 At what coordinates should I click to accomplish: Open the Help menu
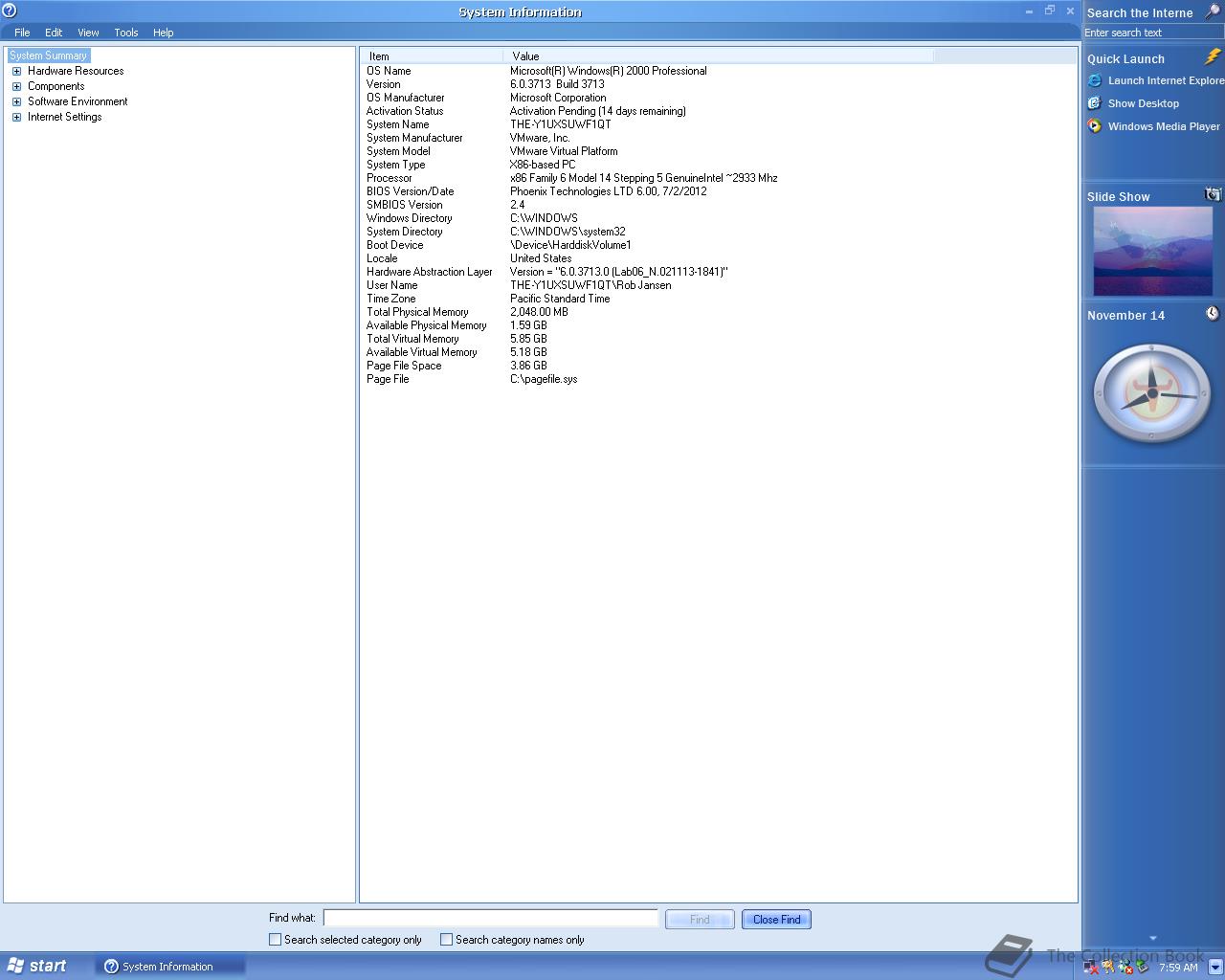point(164,33)
